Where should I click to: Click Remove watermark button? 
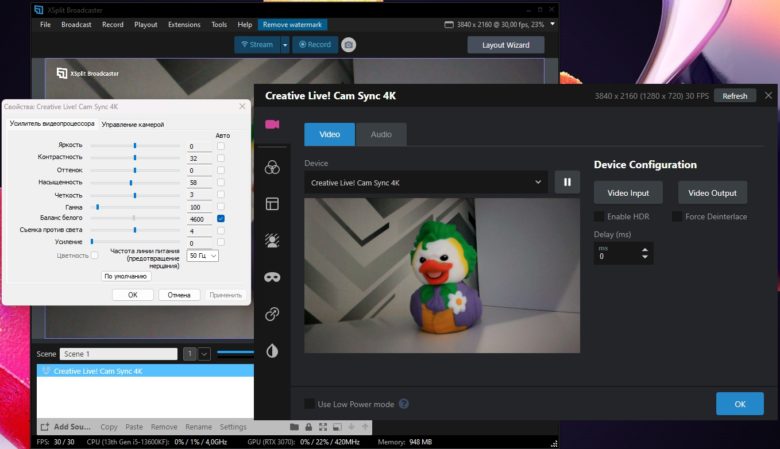292,24
